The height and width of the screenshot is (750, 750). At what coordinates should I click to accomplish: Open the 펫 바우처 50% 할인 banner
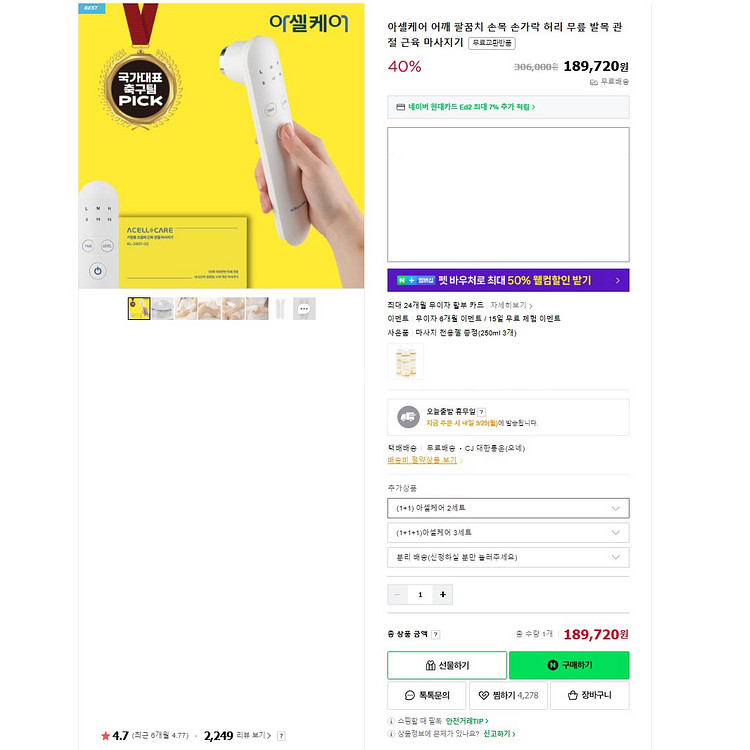508,280
